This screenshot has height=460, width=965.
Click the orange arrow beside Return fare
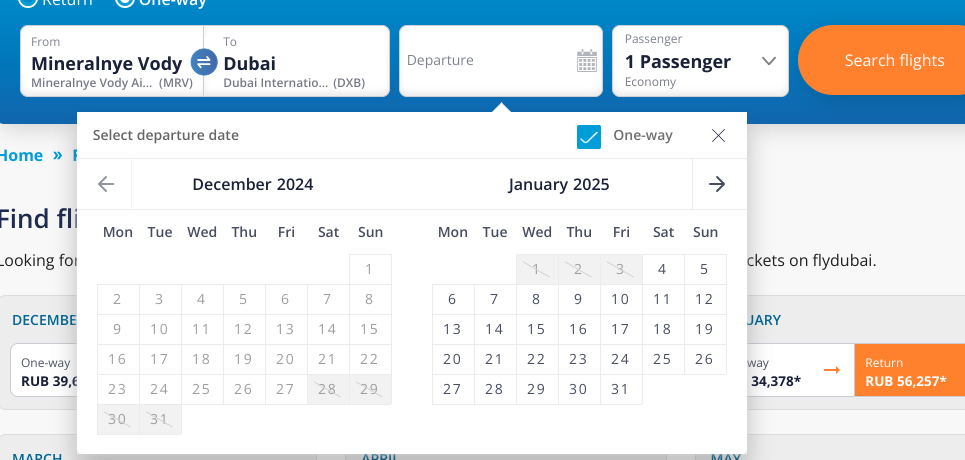tap(832, 369)
